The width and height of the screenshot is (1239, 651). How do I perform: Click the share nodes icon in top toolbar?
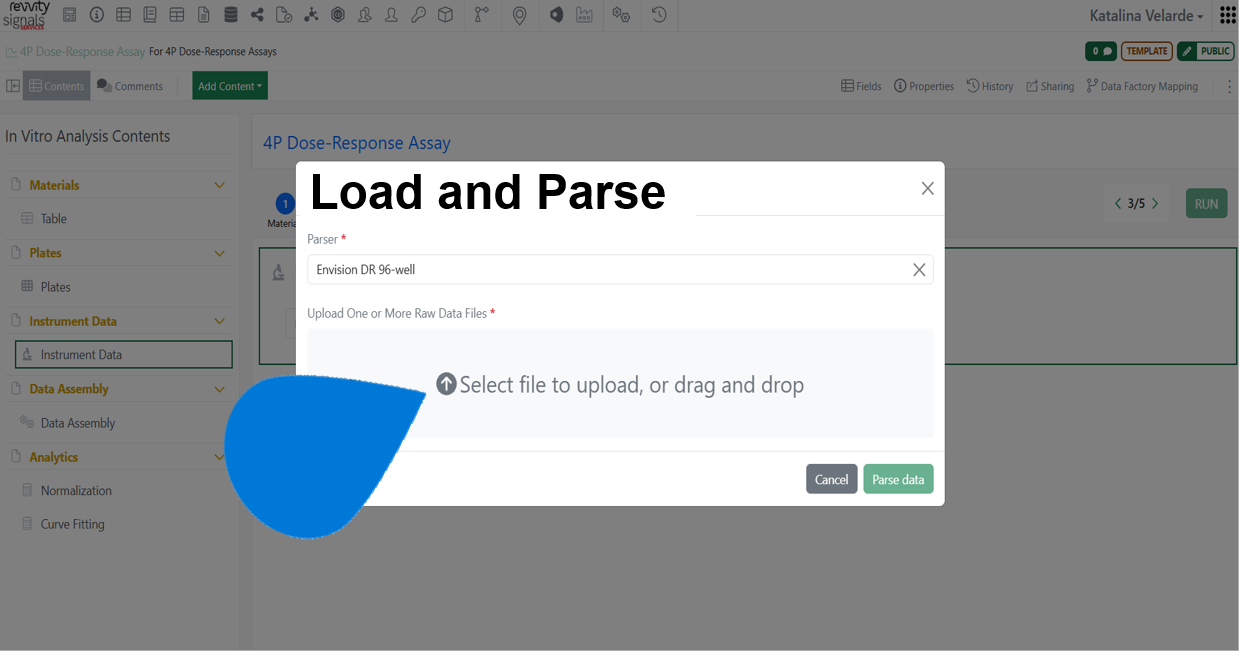pyautogui.click(x=258, y=15)
